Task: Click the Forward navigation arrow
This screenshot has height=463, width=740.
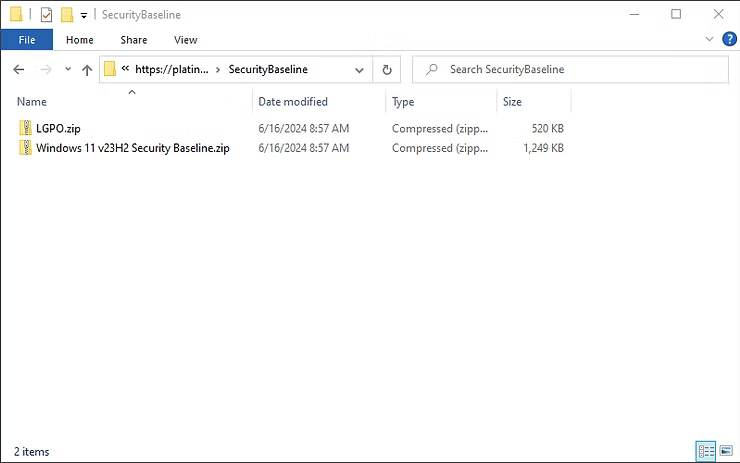Action: point(46,70)
